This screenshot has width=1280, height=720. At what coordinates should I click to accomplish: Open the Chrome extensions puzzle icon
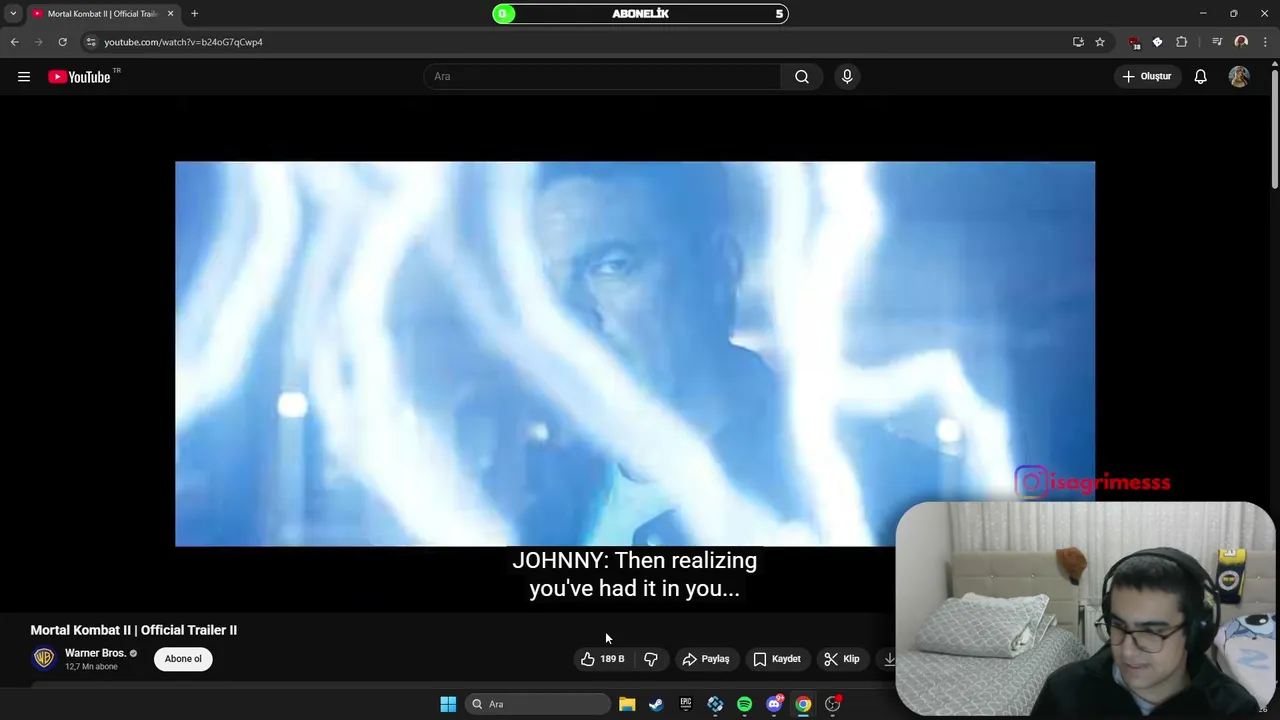[1182, 42]
